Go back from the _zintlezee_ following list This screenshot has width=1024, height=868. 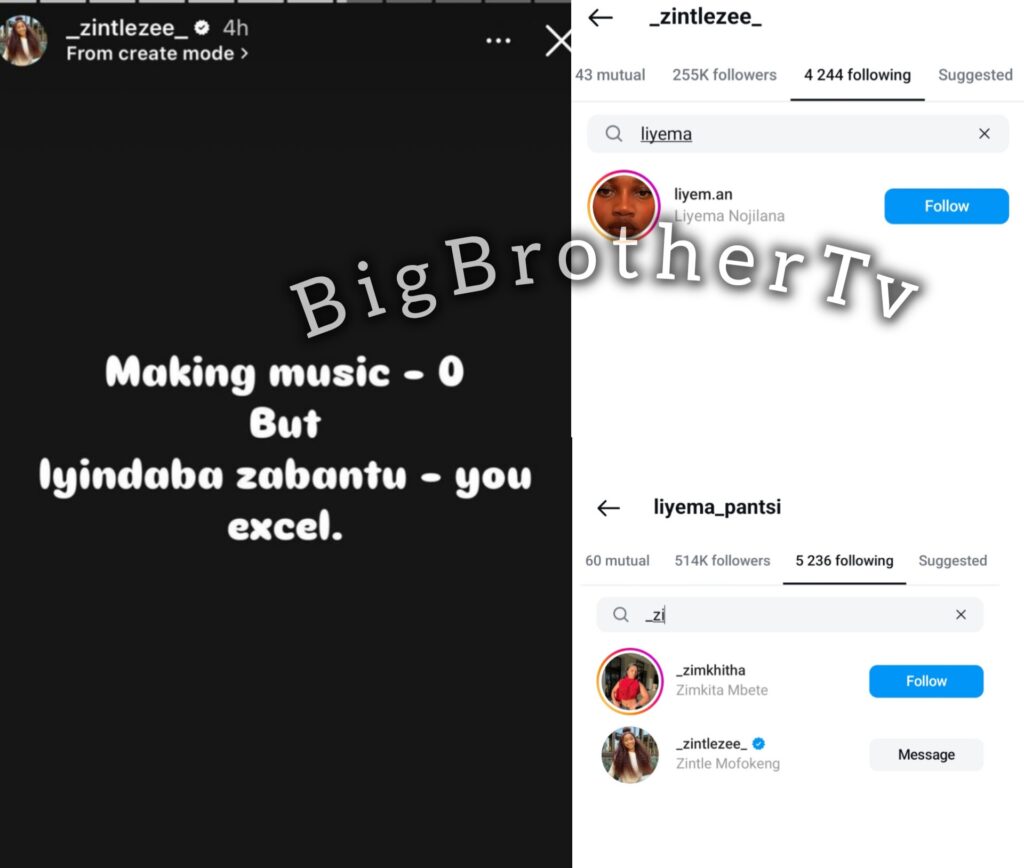tap(600, 18)
